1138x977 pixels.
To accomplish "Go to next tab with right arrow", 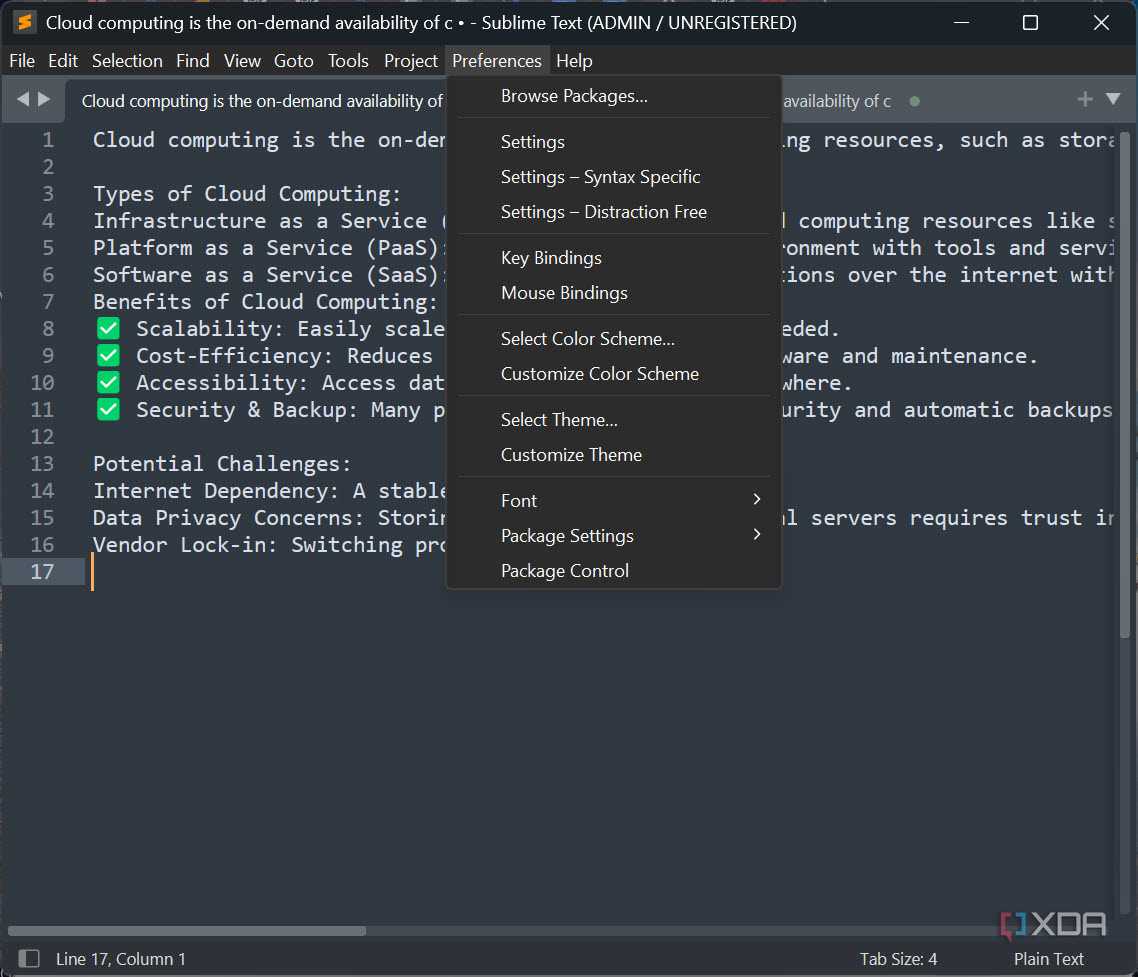I will click(x=44, y=99).
